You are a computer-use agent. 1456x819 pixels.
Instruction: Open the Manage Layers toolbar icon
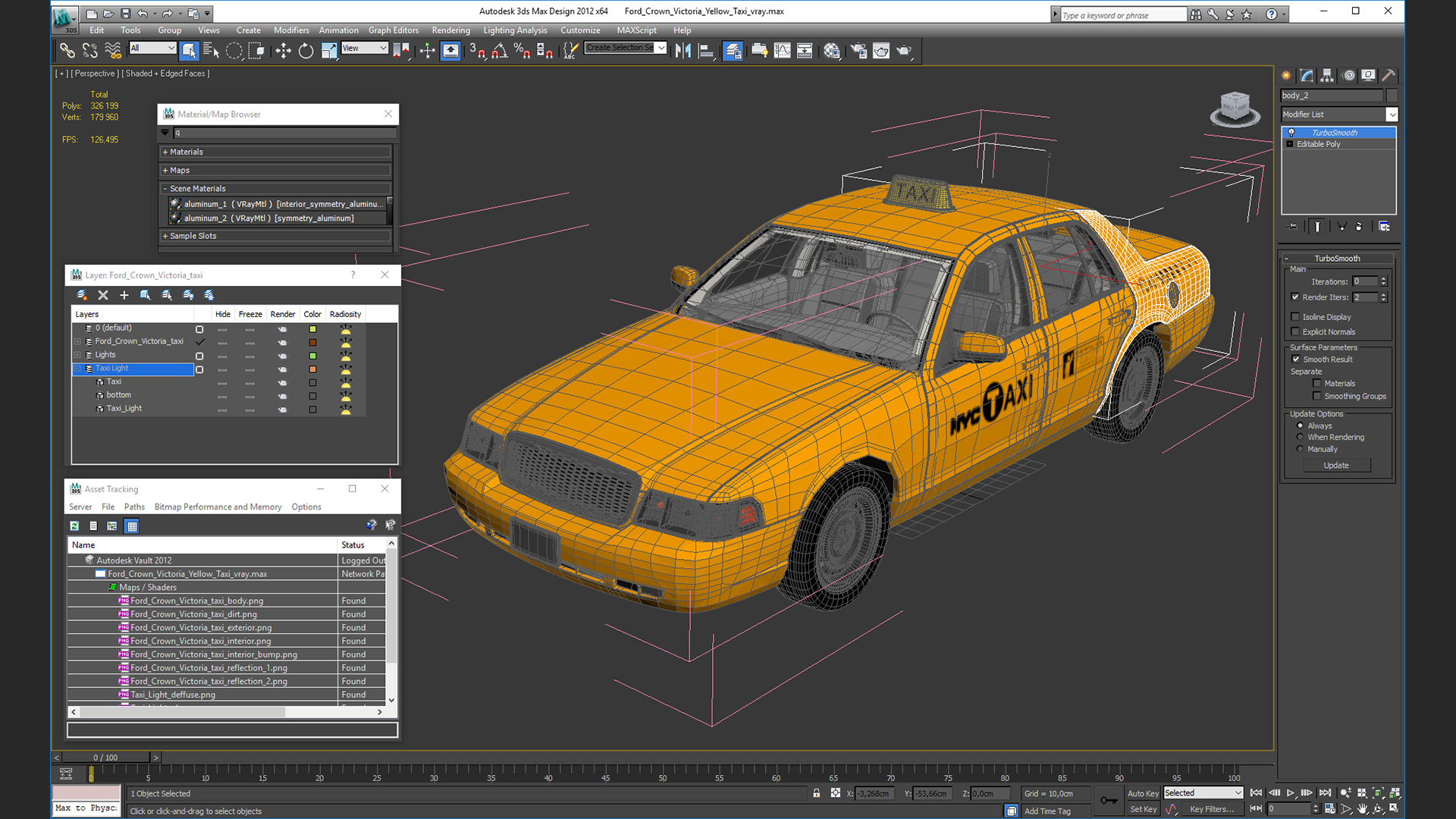tap(733, 51)
